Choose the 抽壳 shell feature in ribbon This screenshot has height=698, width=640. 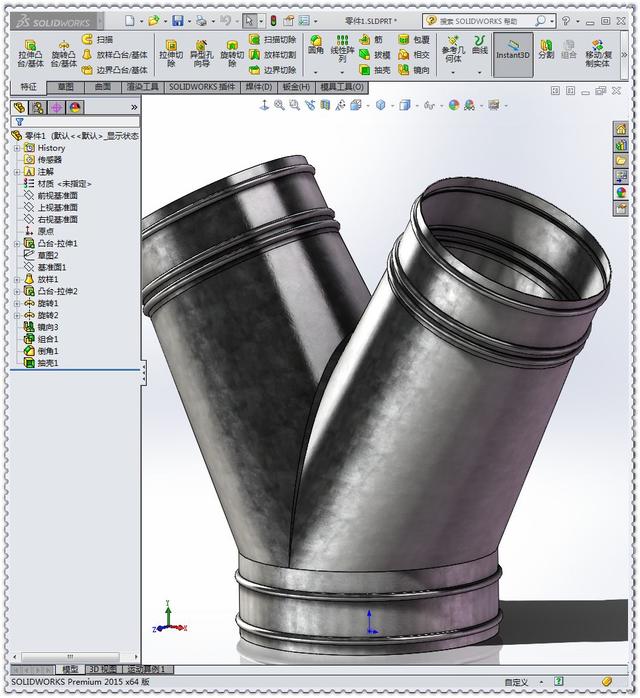click(375, 70)
